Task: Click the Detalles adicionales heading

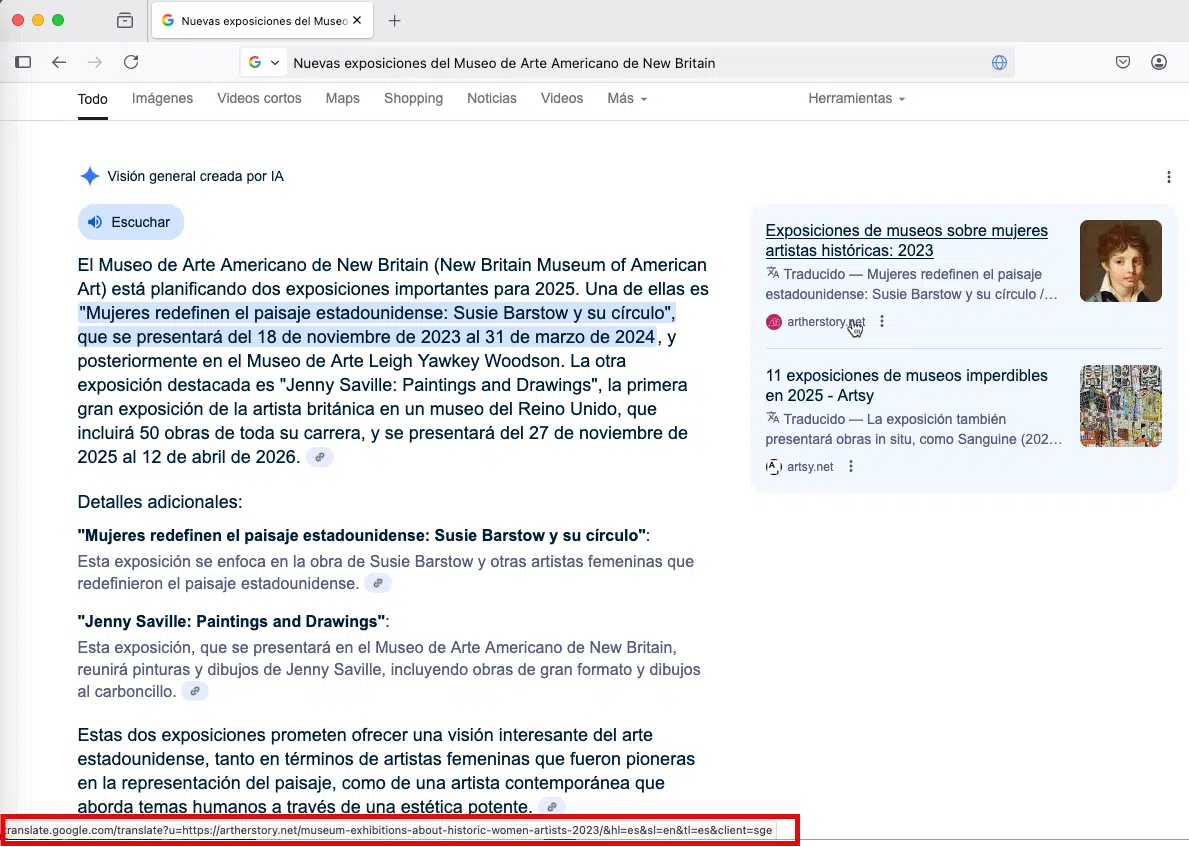Action: pos(160,502)
